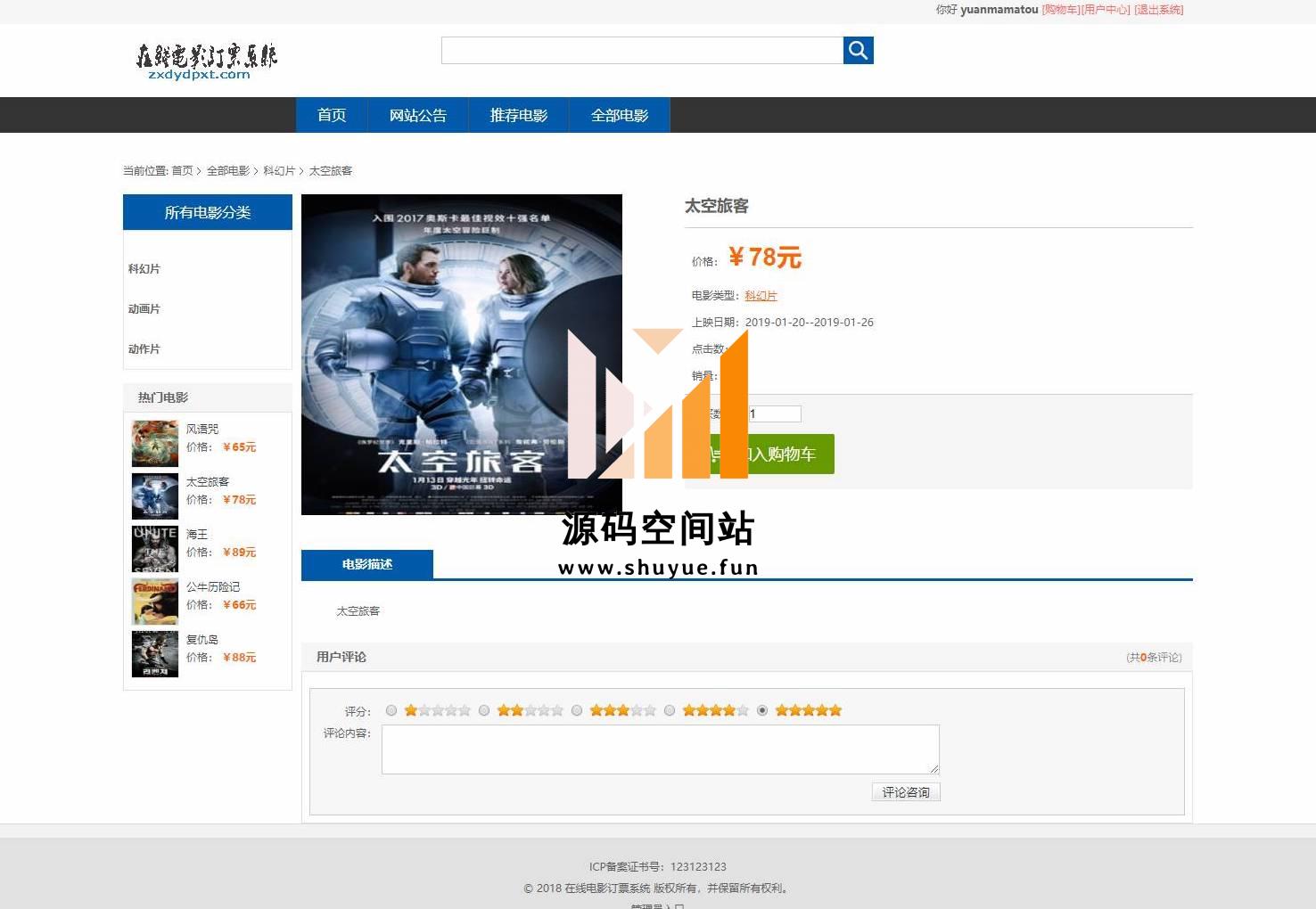Click the 评论内容 comment textarea
1316x909 pixels.
coord(661,749)
